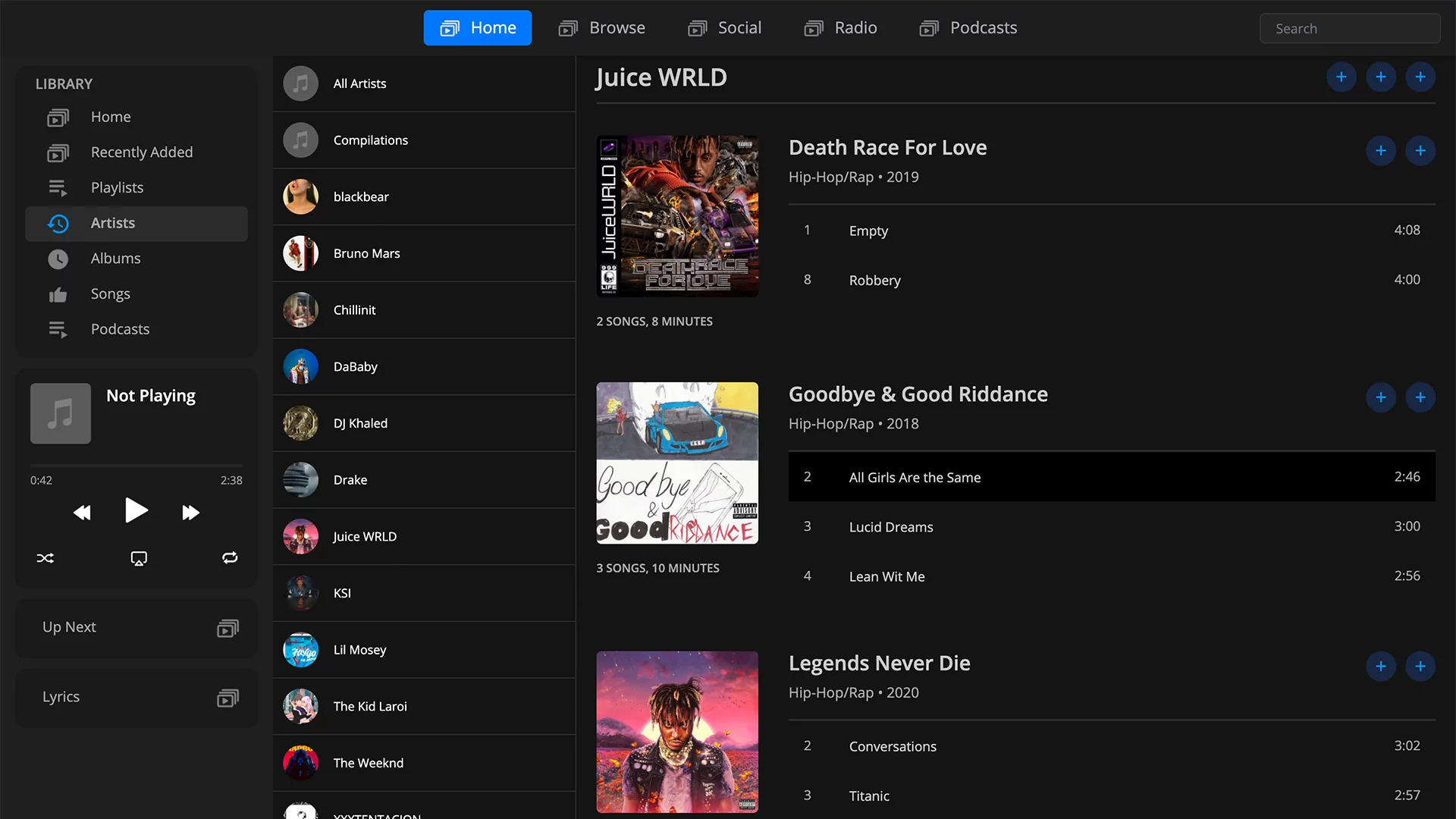Select the song Empty
This screenshot has height=819, width=1456.
[x=1112, y=231]
